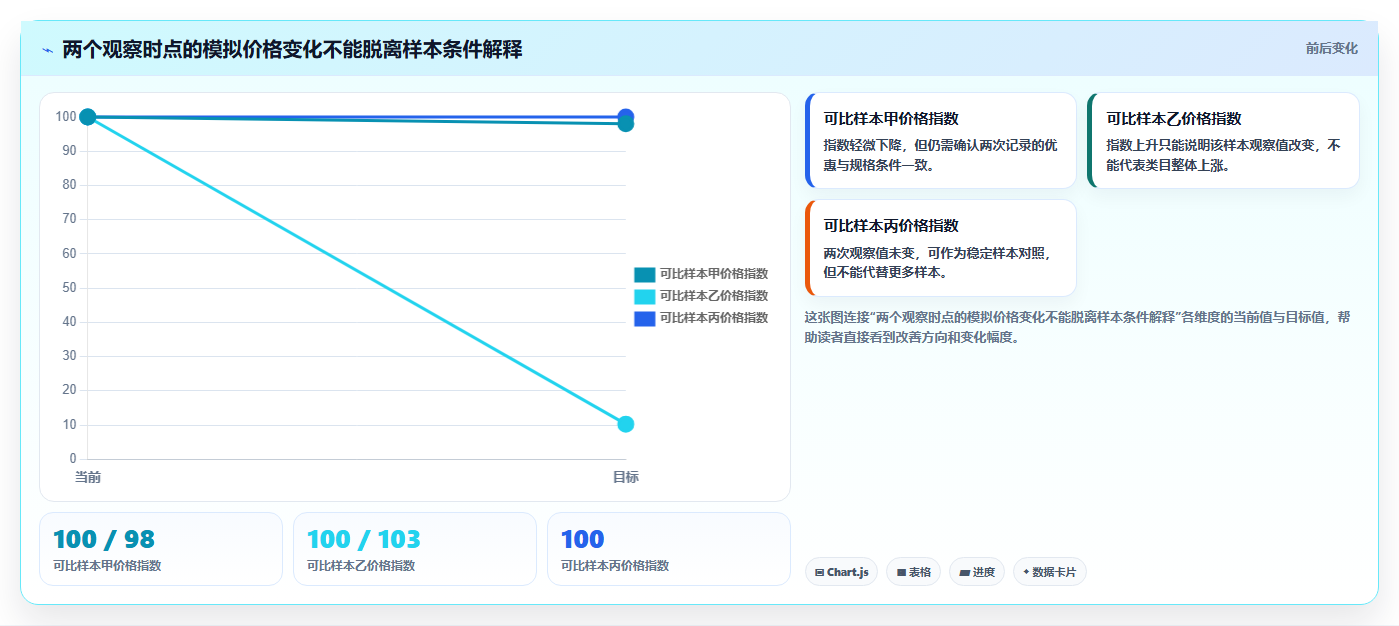
Task: Toggle 可比样本甲价格指数 legend swatch
Action: pyautogui.click(x=644, y=274)
